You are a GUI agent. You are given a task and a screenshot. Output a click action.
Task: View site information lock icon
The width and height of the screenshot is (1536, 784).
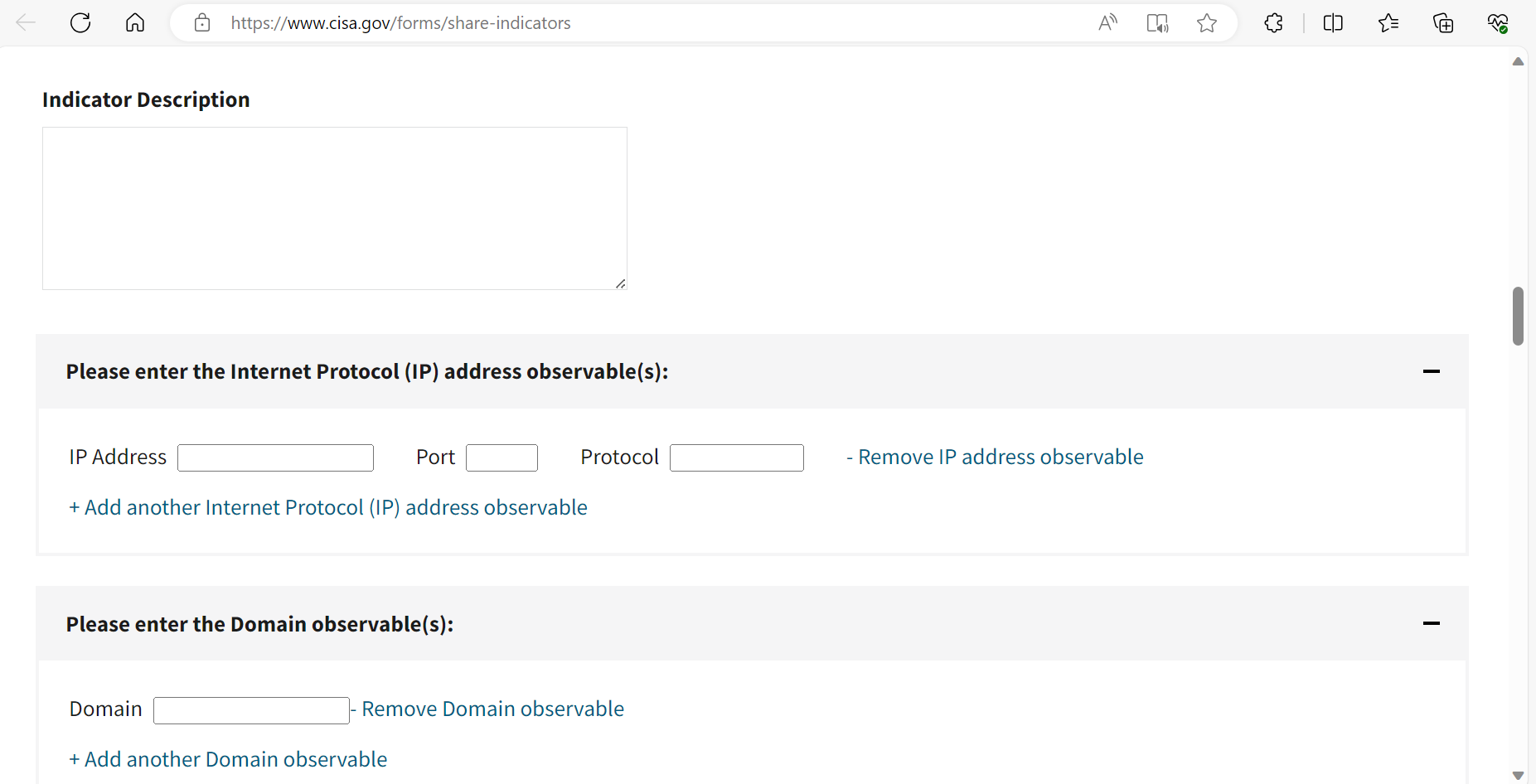pos(202,23)
